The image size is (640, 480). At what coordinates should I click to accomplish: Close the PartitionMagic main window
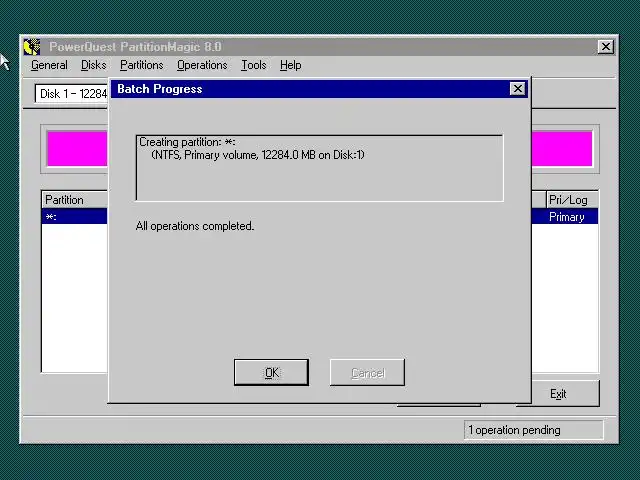[606, 47]
